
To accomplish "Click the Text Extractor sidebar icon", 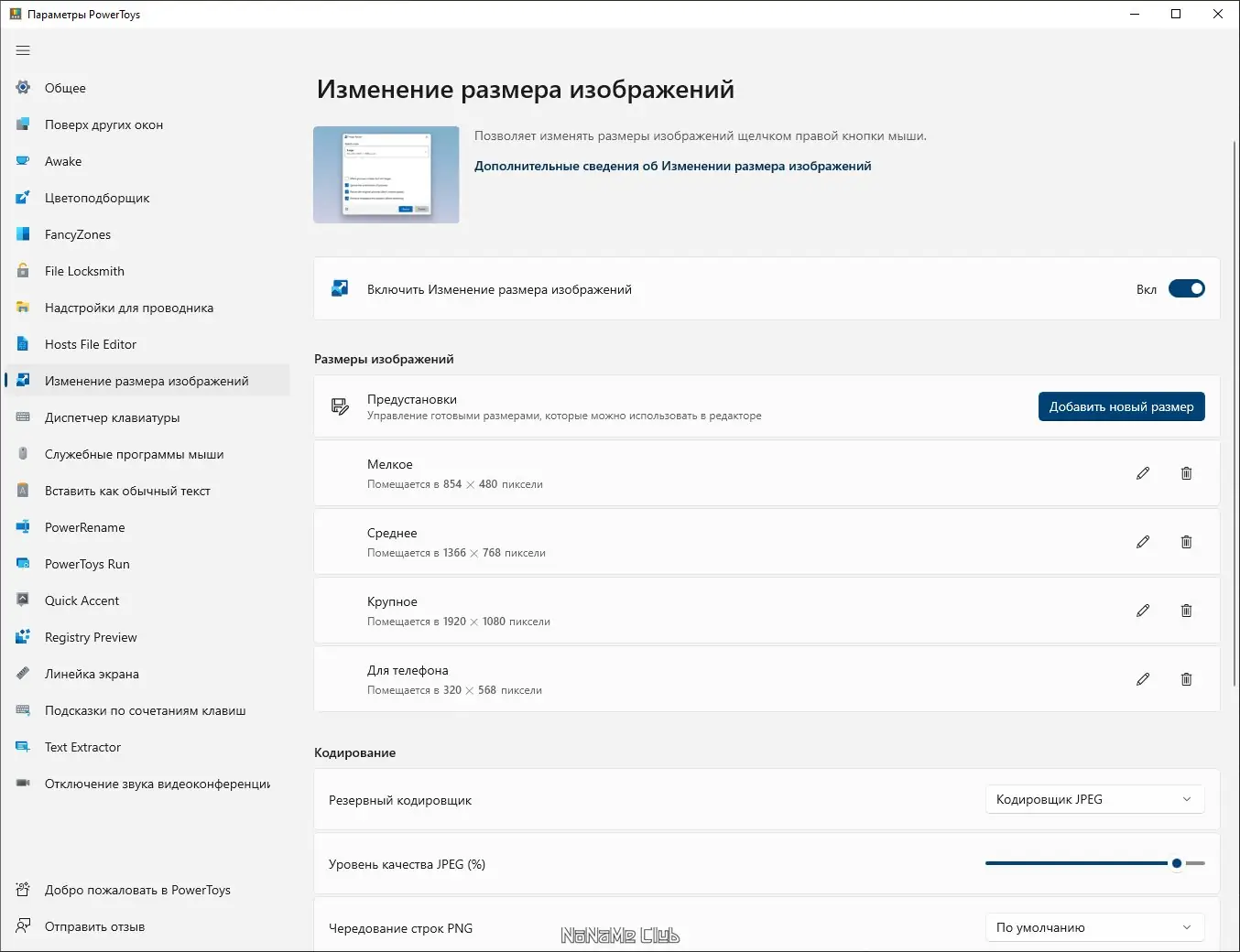I will click(x=23, y=747).
